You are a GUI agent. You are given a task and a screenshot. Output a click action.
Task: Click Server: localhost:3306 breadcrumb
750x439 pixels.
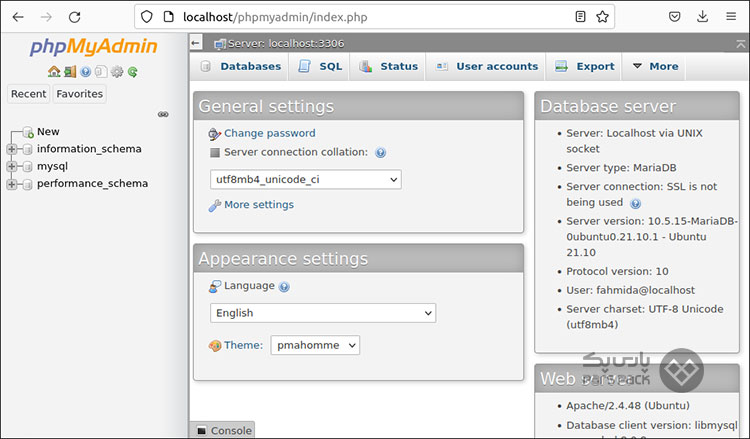(x=286, y=44)
